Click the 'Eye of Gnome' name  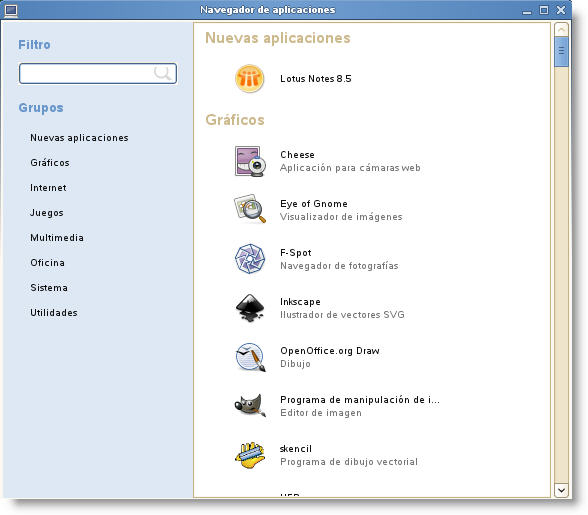point(314,204)
